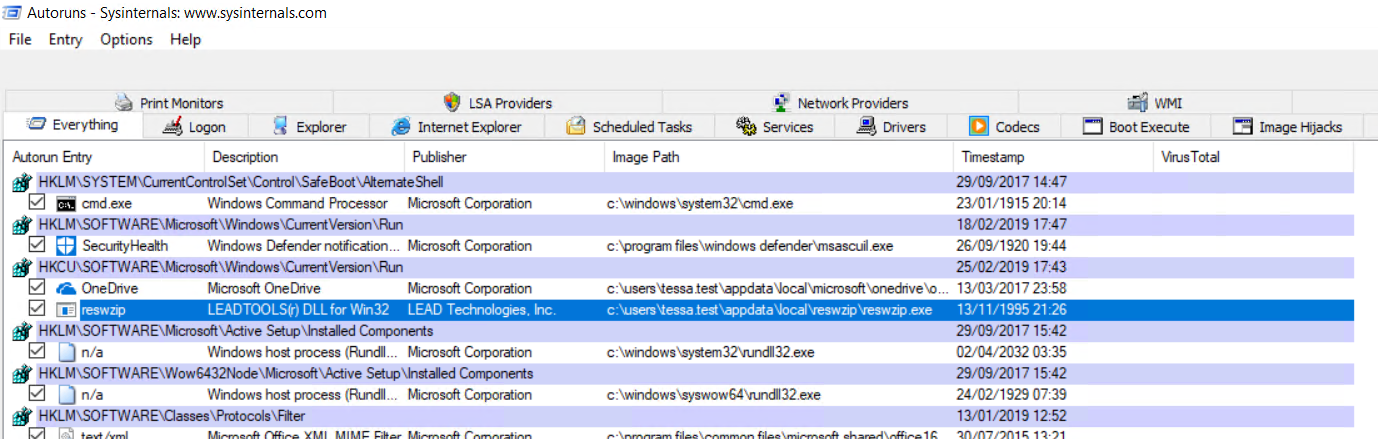
Task: Switch to the Scheduled Tasks tab
Action: pyautogui.click(x=628, y=127)
